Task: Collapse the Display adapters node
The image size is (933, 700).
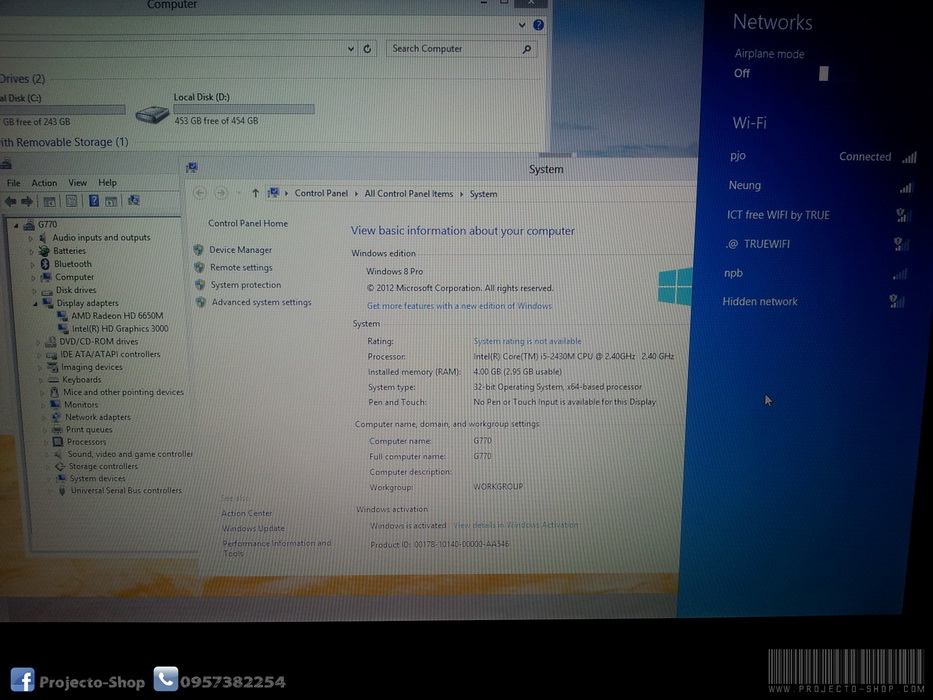Action: point(35,304)
